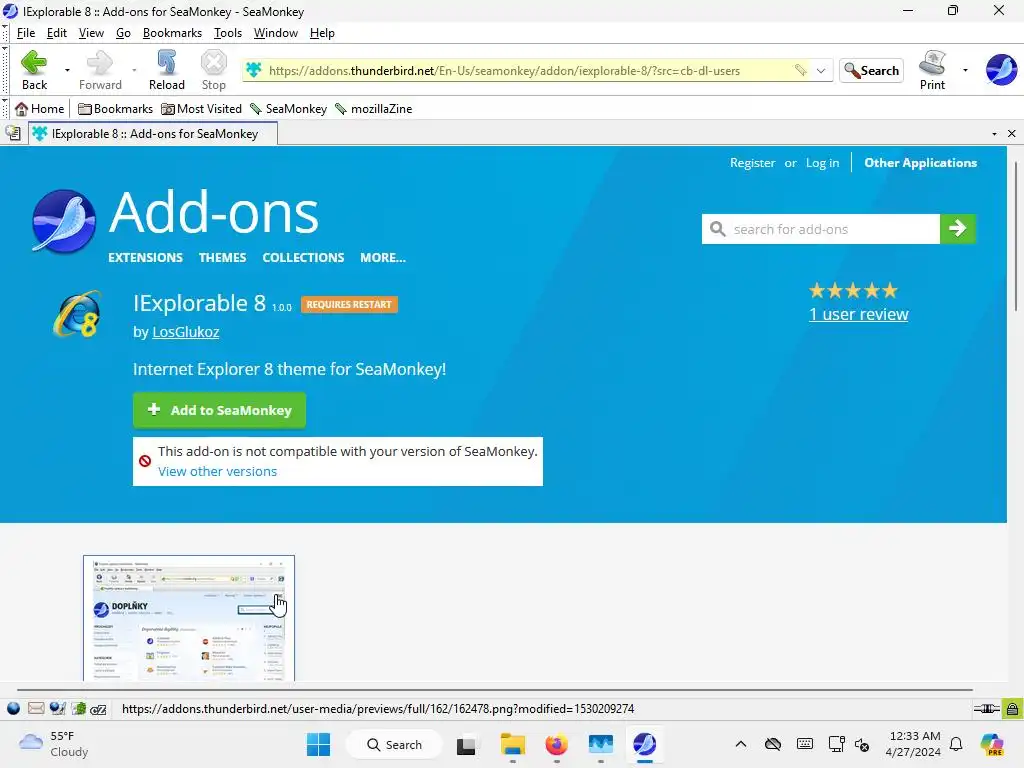Submit add-on search with green arrow
The width and height of the screenshot is (1024, 768).
(957, 229)
